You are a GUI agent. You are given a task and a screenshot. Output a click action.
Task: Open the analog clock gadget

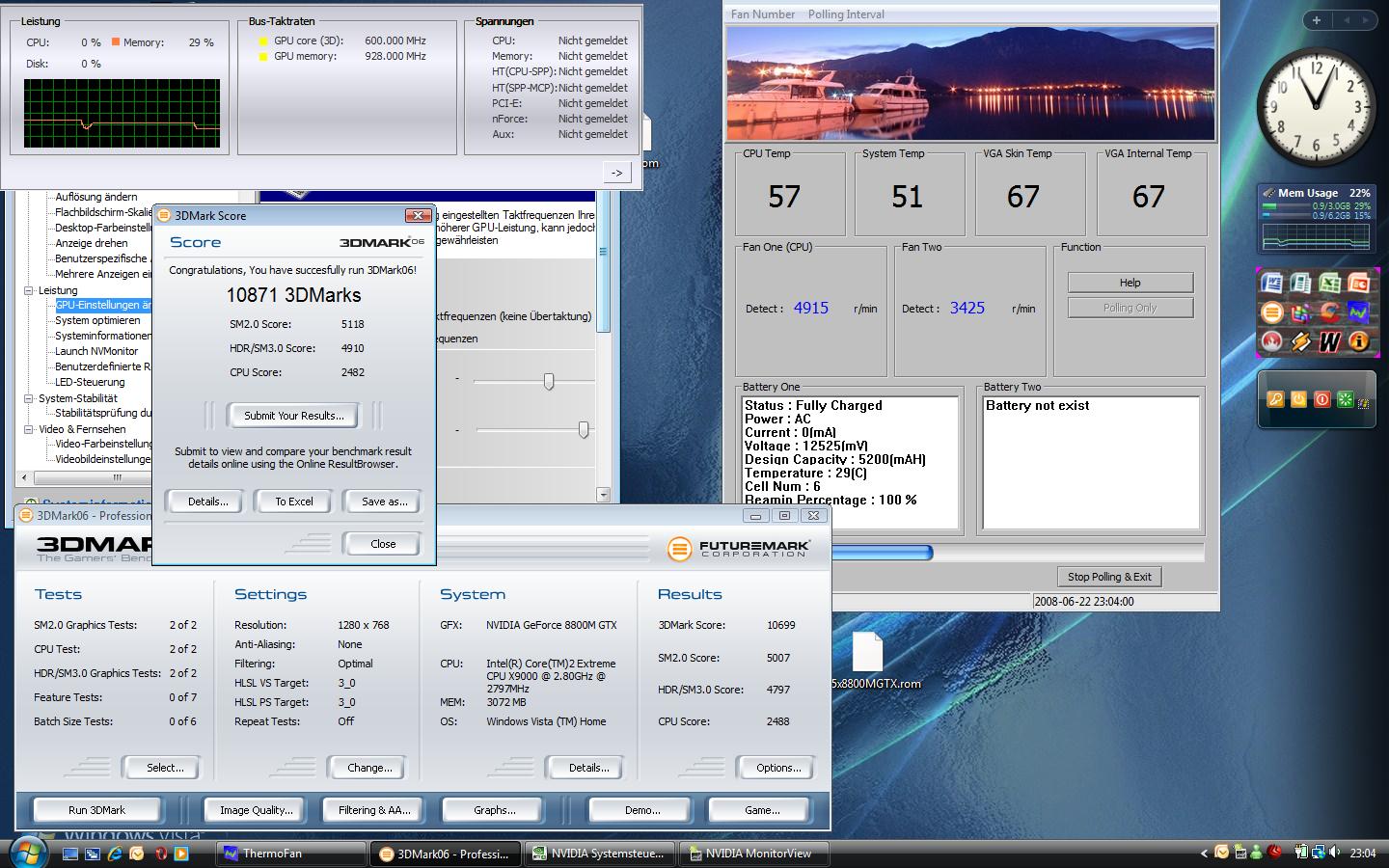point(1317,106)
